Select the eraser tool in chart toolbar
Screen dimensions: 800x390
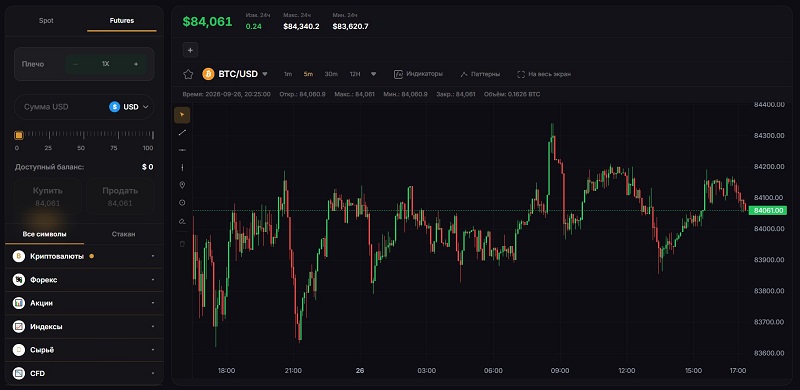[x=182, y=221]
